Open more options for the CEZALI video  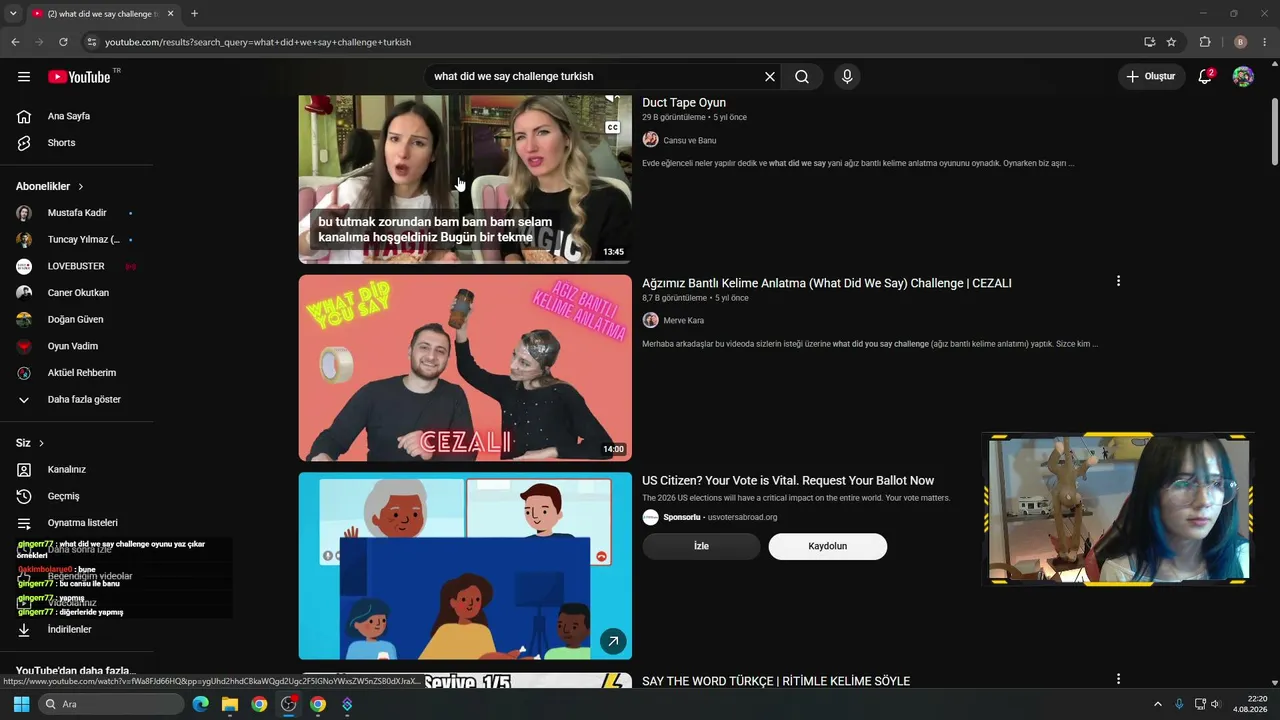pos(1118,282)
